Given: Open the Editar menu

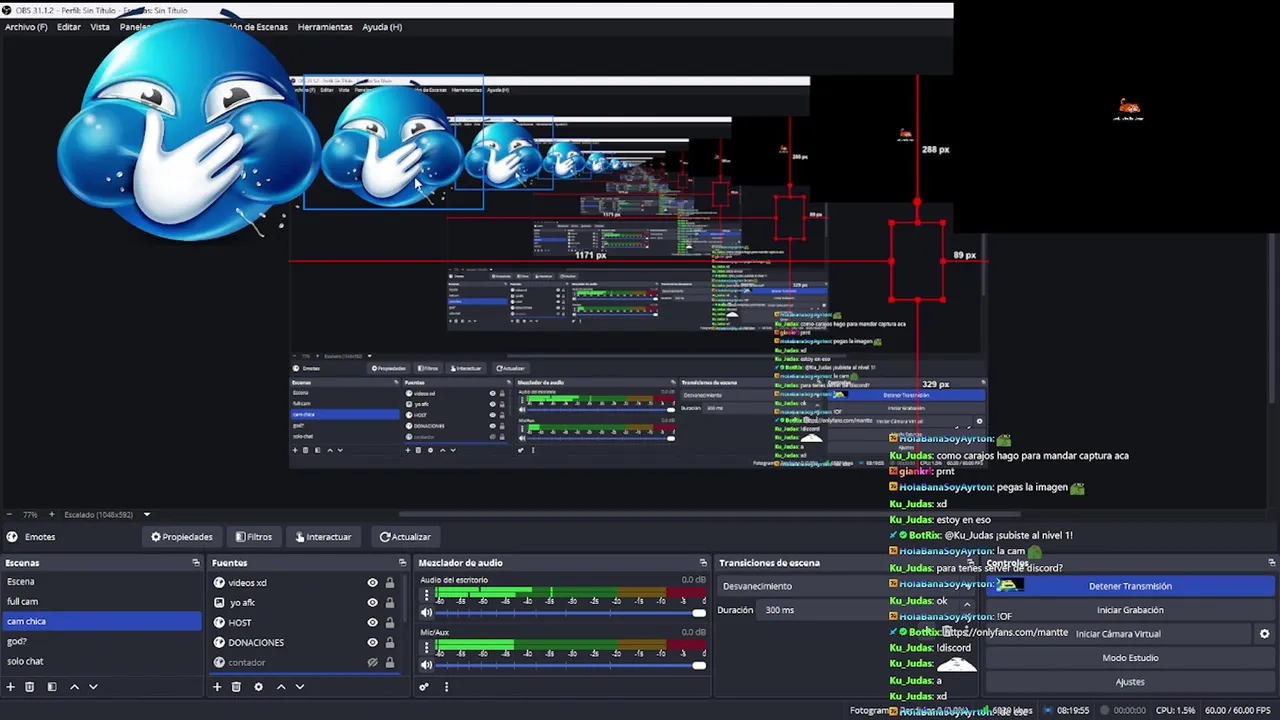Looking at the screenshot, I should [x=69, y=27].
